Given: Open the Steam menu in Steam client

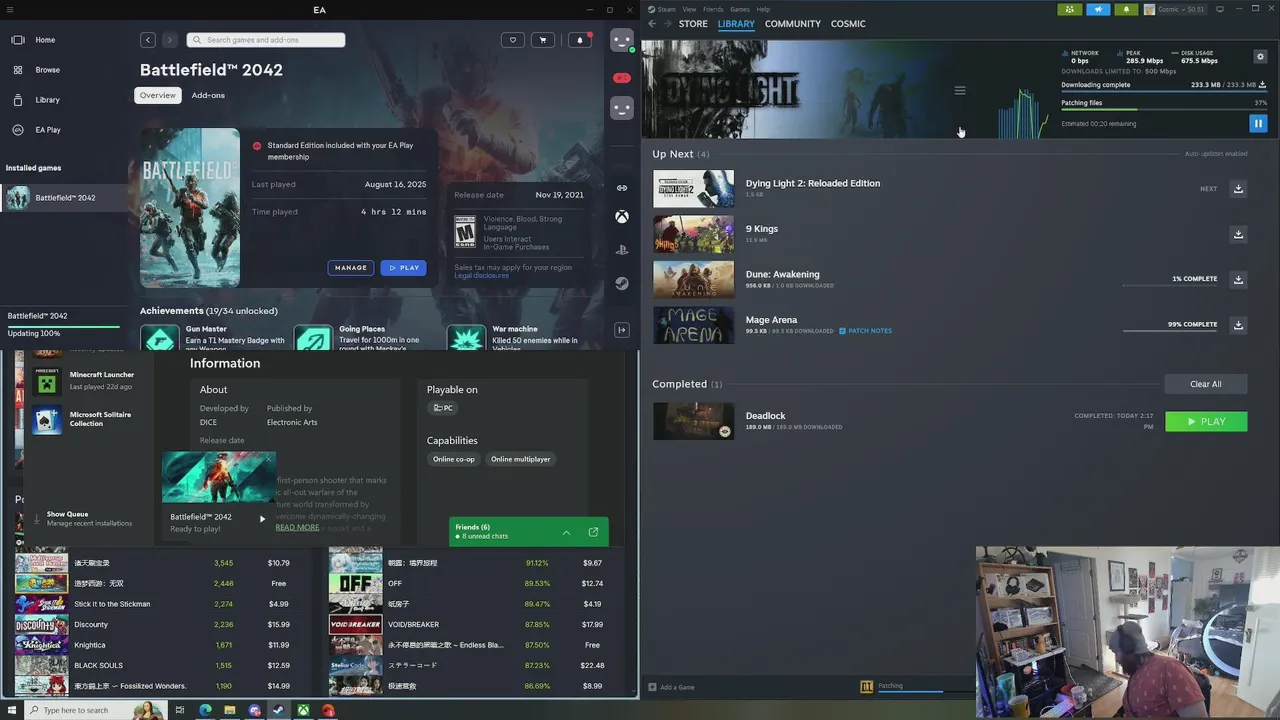Looking at the screenshot, I should (x=665, y=9).
